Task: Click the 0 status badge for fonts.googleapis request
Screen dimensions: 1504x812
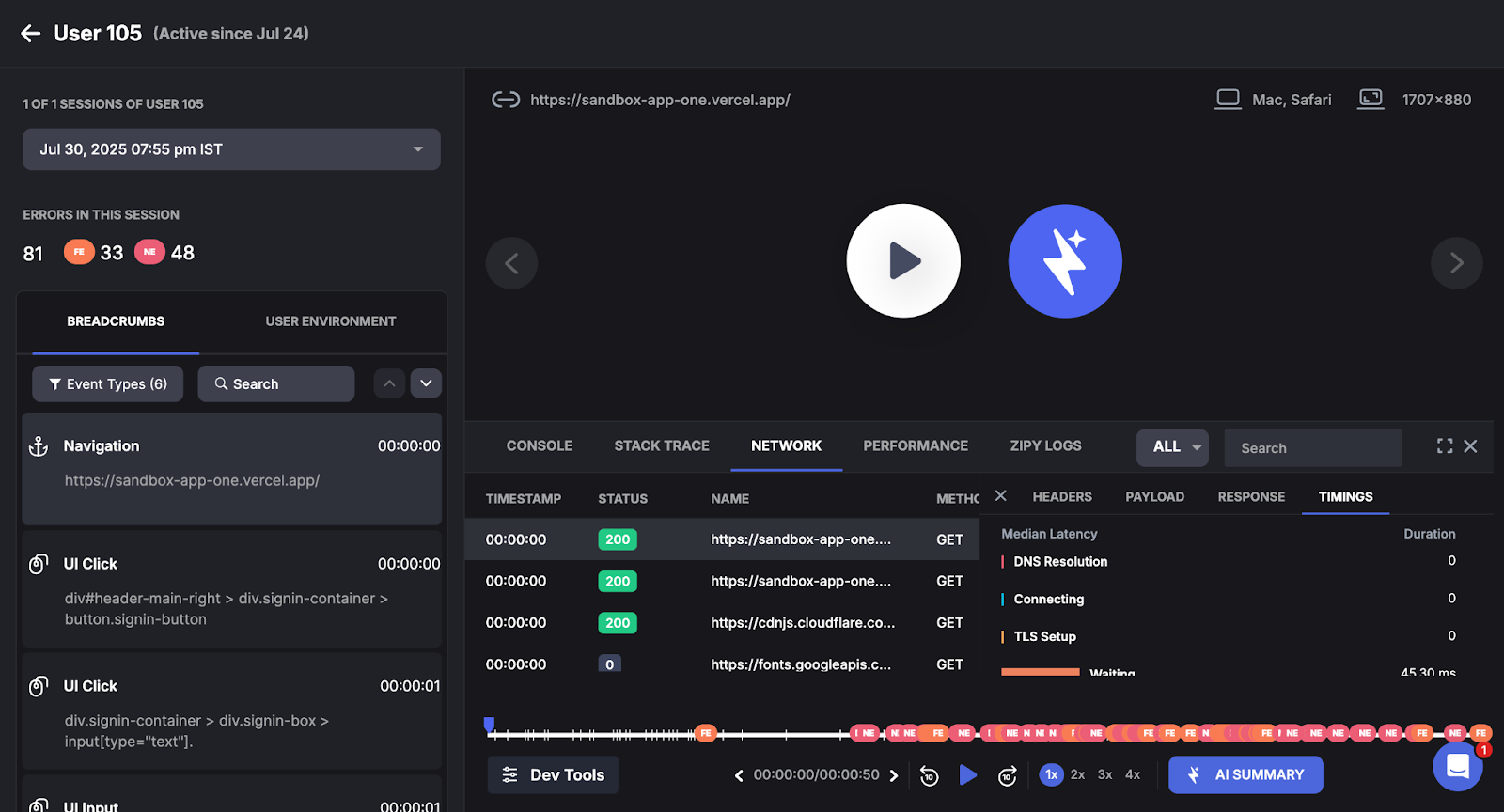Action: pos(610,664)
